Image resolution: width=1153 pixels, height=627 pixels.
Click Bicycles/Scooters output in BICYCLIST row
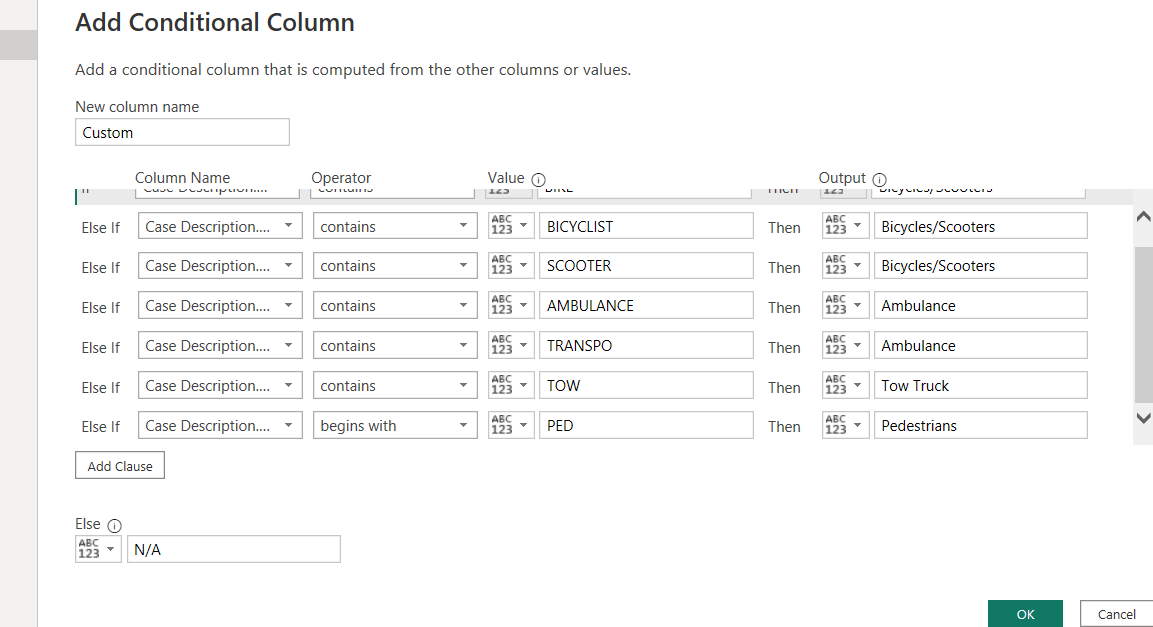(981, 226)
